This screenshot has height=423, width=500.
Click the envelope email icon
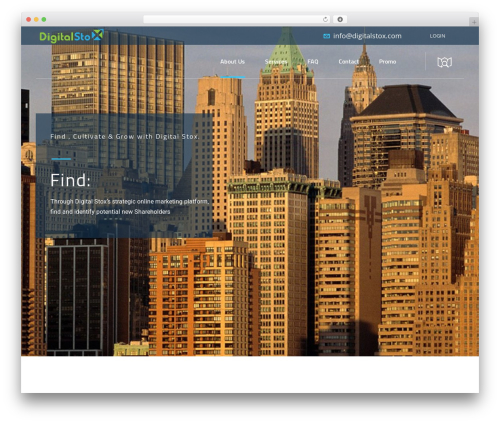(326, 36)
